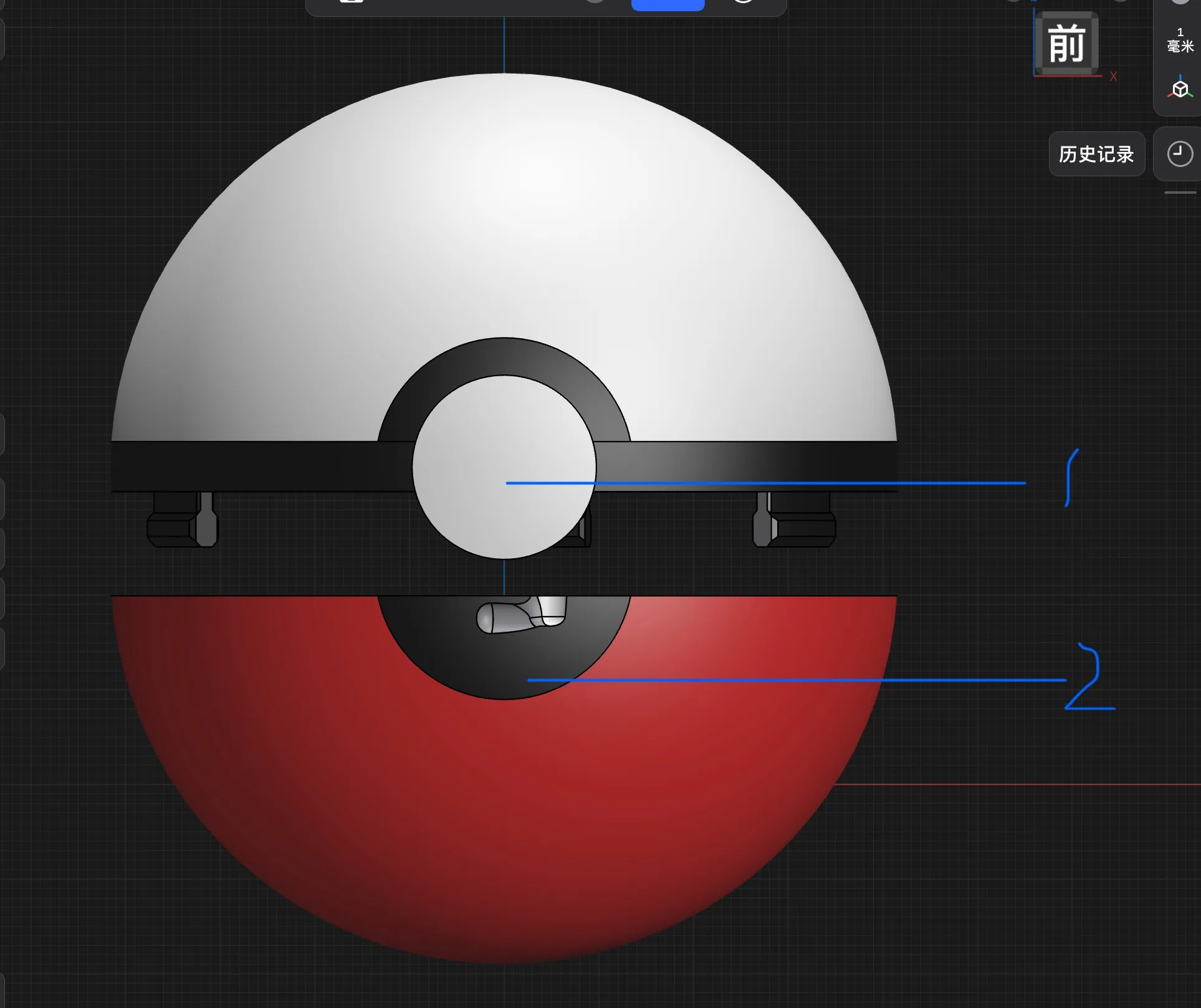Screen dimensions: 1201x1008
Task: Click the 前 front view cube
Action: pos(1066,44)
